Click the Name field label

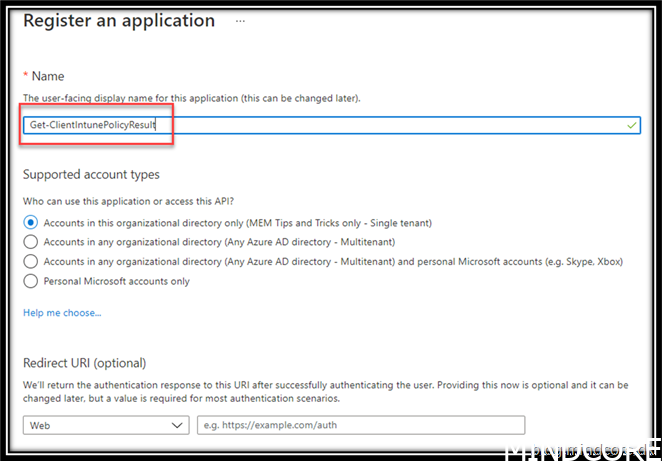point(47,76)
